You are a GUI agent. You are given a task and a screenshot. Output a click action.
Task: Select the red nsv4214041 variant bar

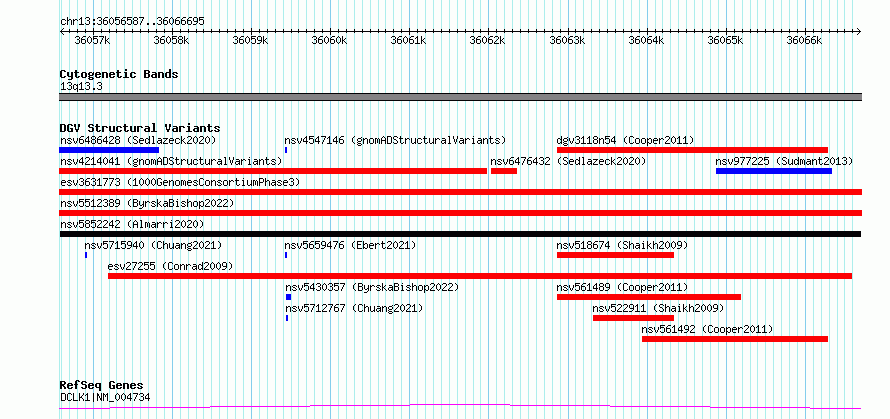[273, 171]
